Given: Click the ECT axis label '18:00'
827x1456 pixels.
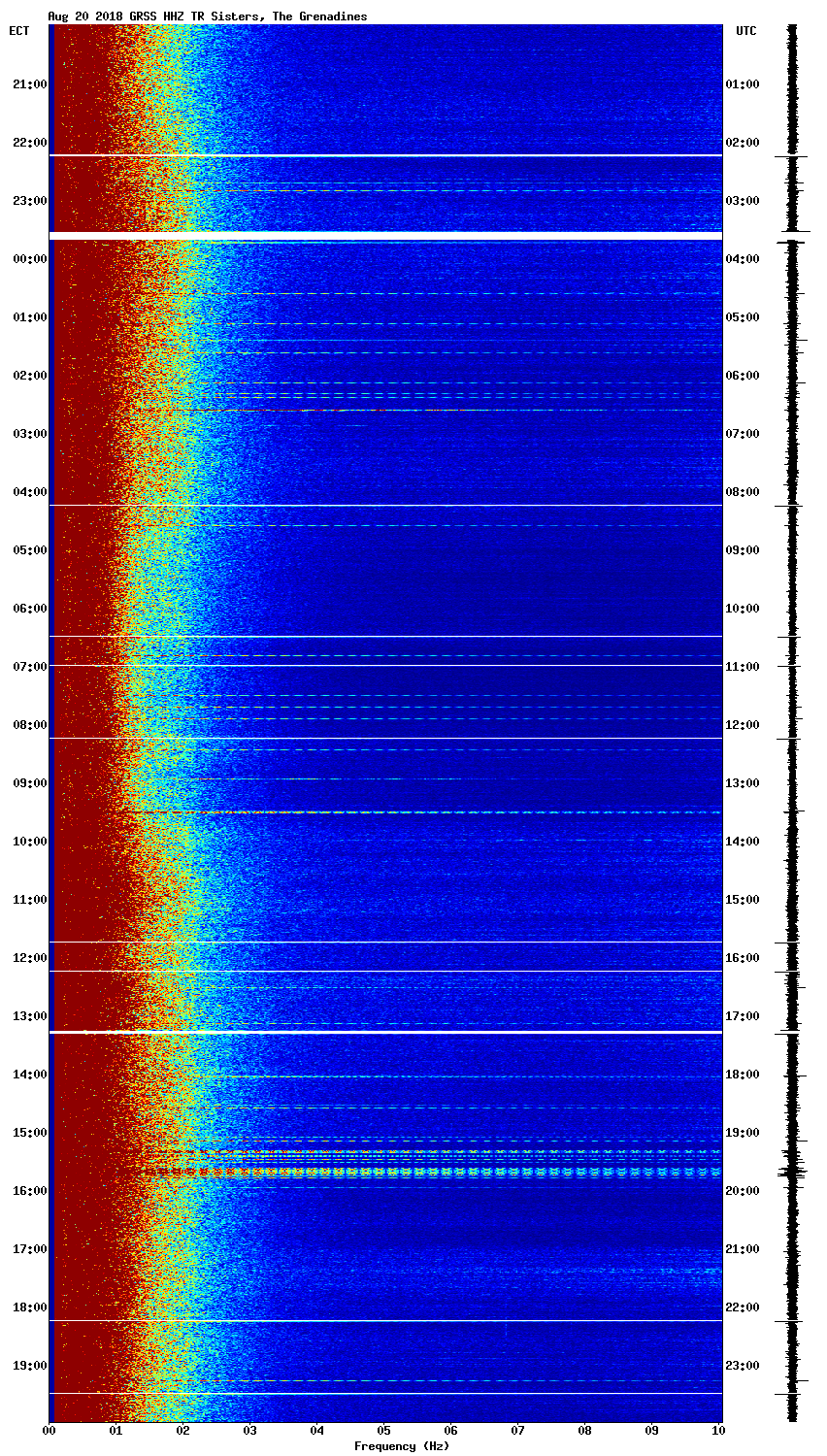Looking at the screenshot, I should point(30,1307).
